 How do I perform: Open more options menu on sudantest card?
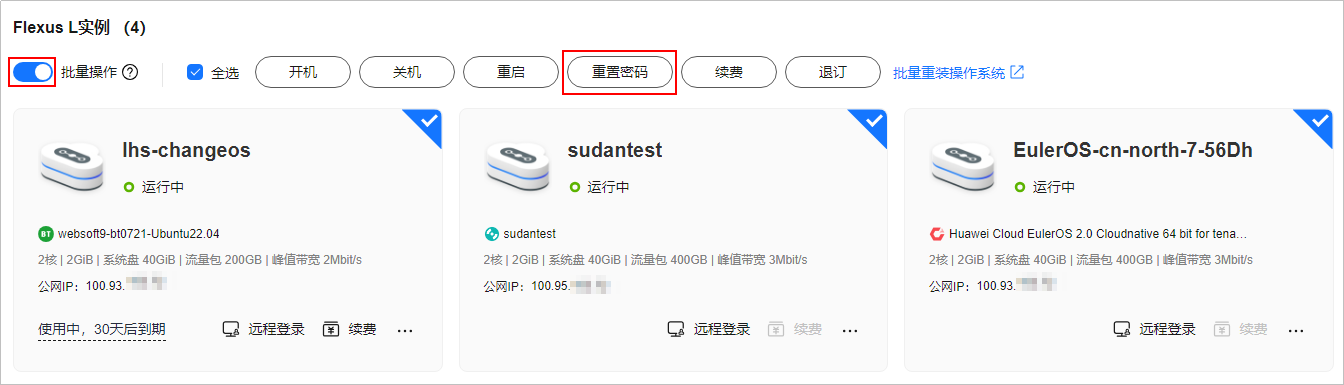pos(850,330)
